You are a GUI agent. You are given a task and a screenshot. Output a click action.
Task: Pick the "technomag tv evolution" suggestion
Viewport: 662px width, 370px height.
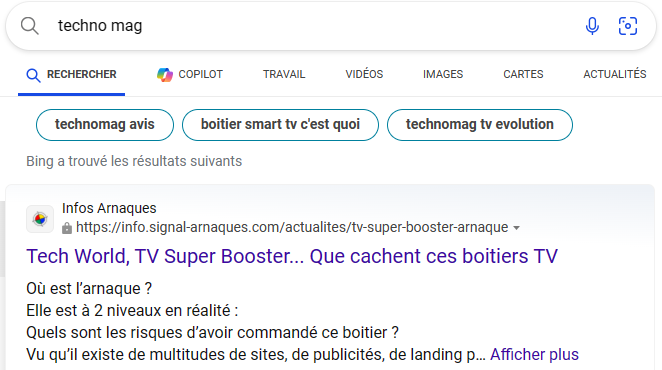(480, 125)
